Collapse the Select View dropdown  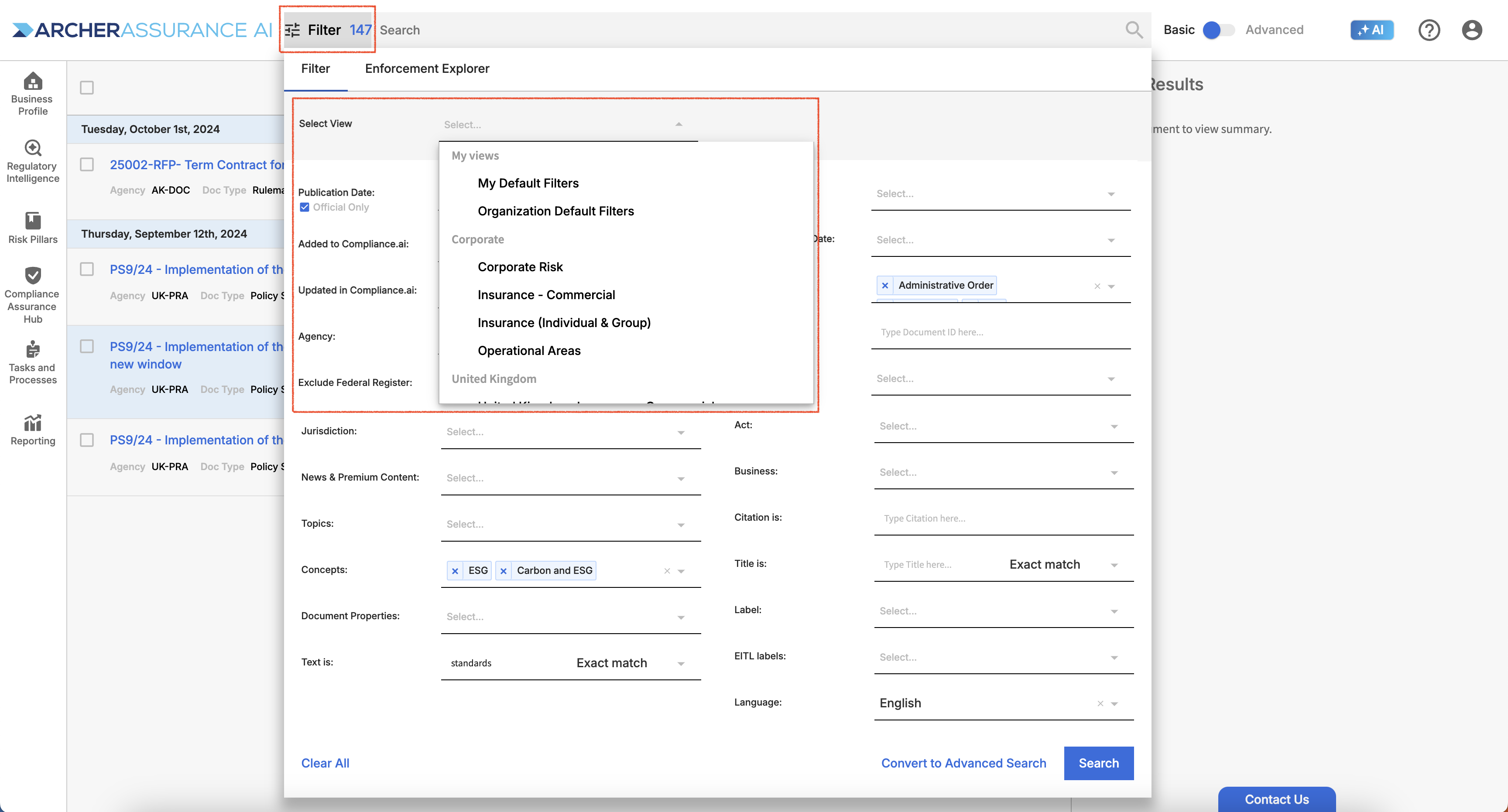coord(679,124)
